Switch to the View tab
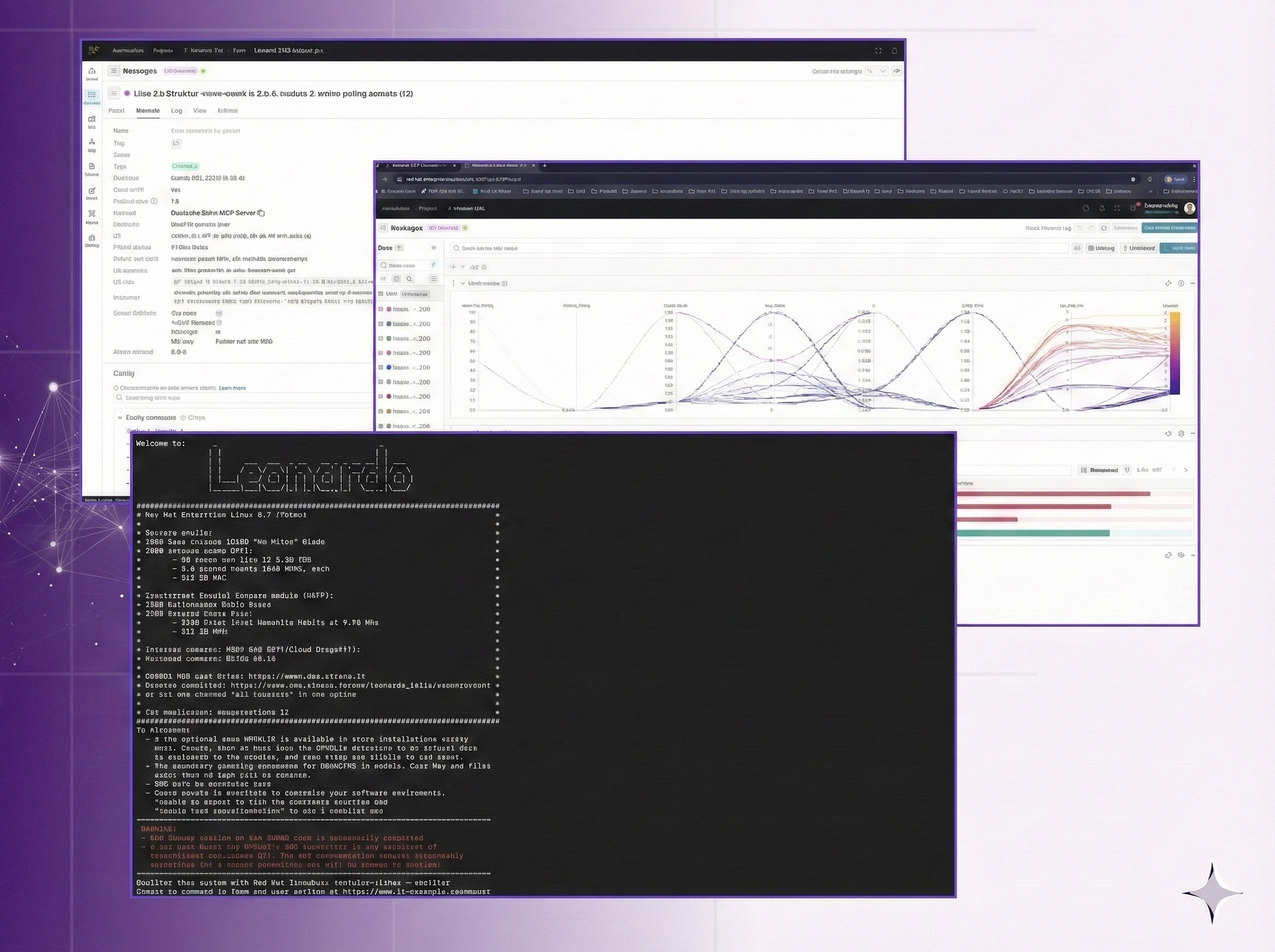The image size is (1275, 952). pos(200,111)
